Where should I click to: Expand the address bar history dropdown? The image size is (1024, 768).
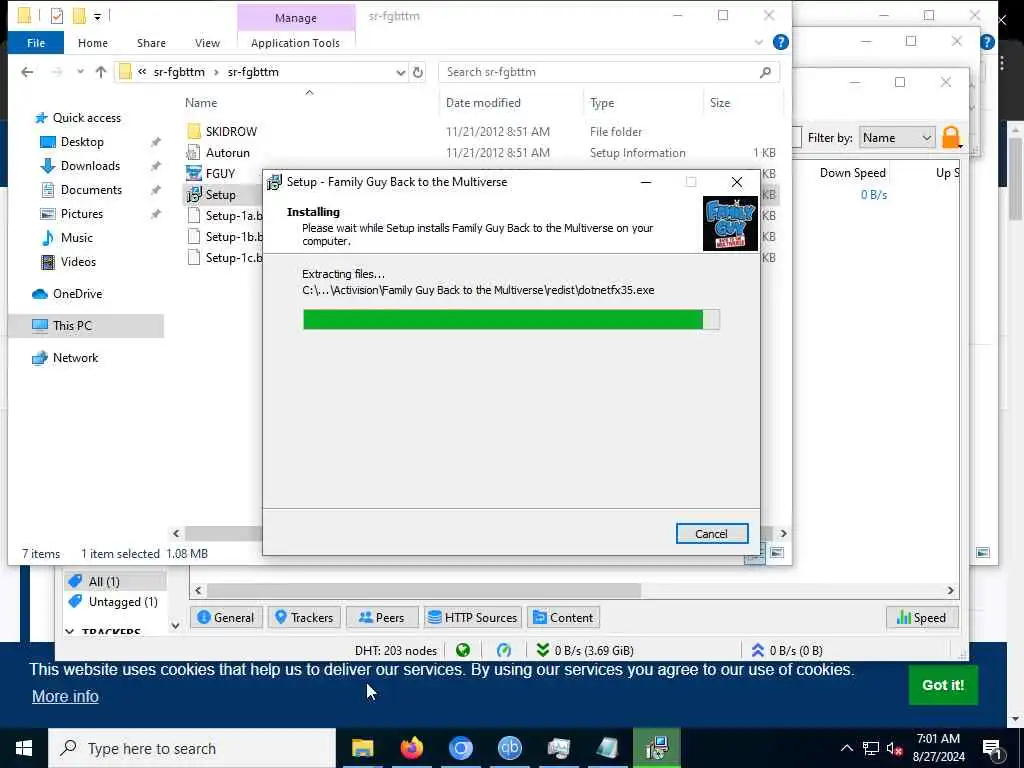click(x=400, y=72)
